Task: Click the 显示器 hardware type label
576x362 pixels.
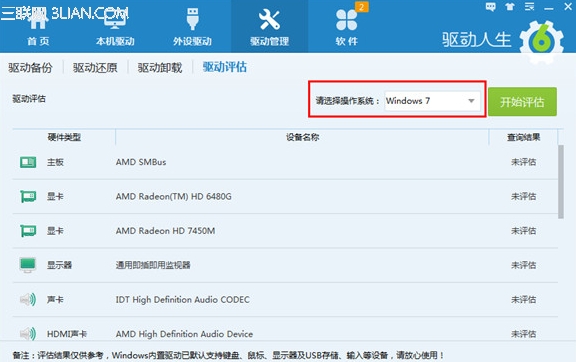Action: [60, 265]
